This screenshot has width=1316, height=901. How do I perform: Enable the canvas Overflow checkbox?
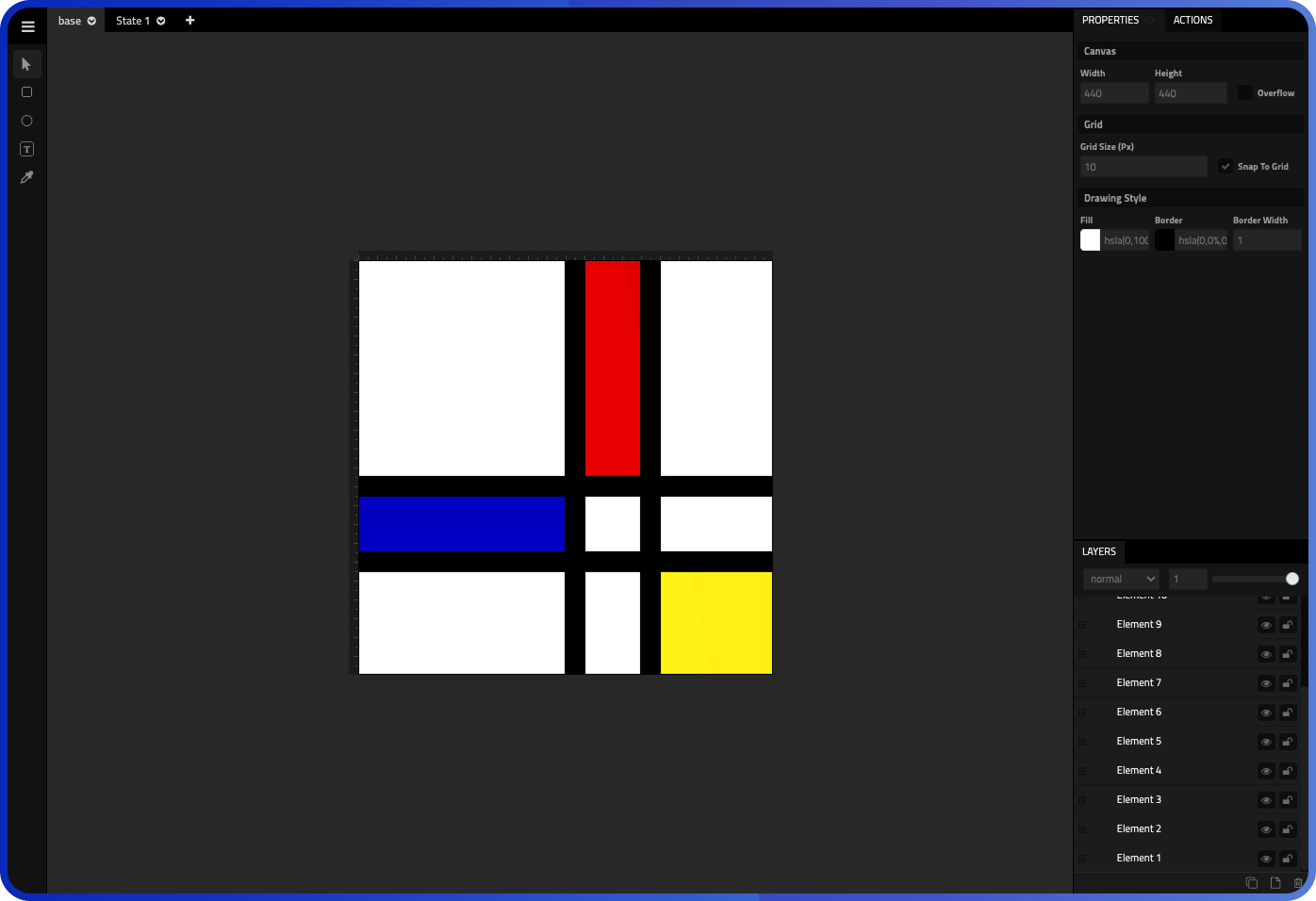(x=1245, y=92)
